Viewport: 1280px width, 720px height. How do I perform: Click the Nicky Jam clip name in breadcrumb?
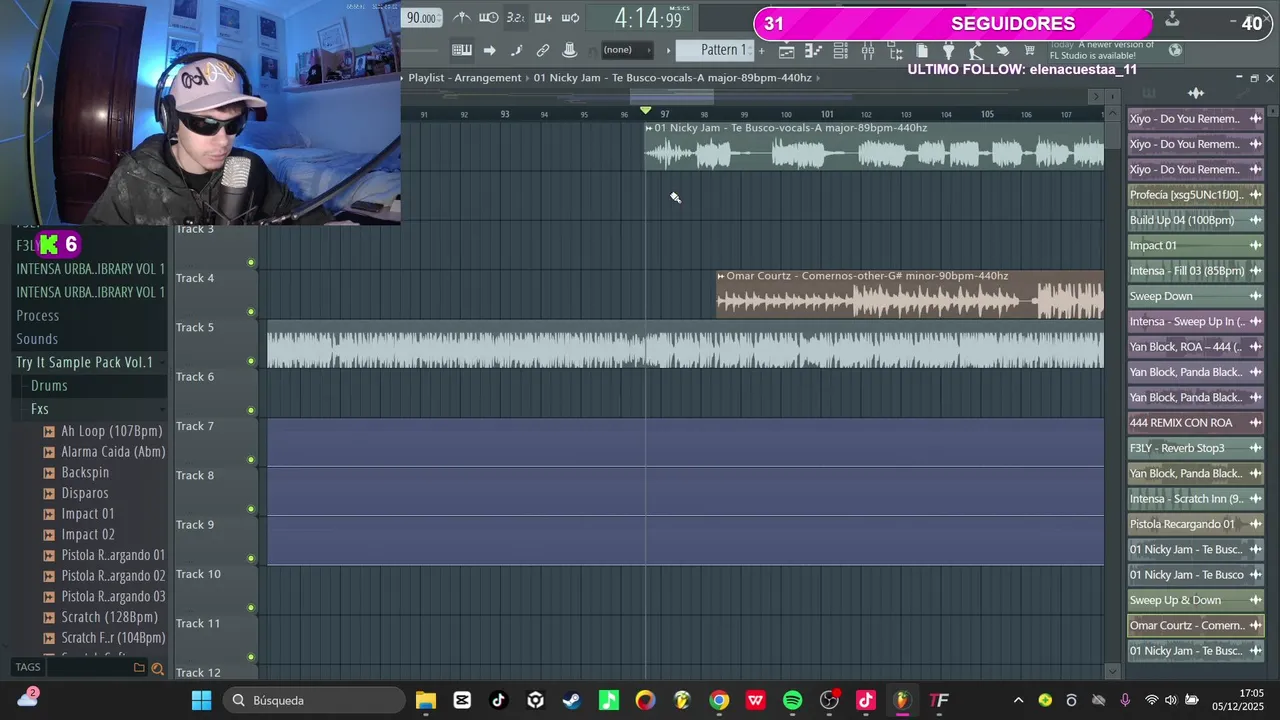(x=672, y=78)
